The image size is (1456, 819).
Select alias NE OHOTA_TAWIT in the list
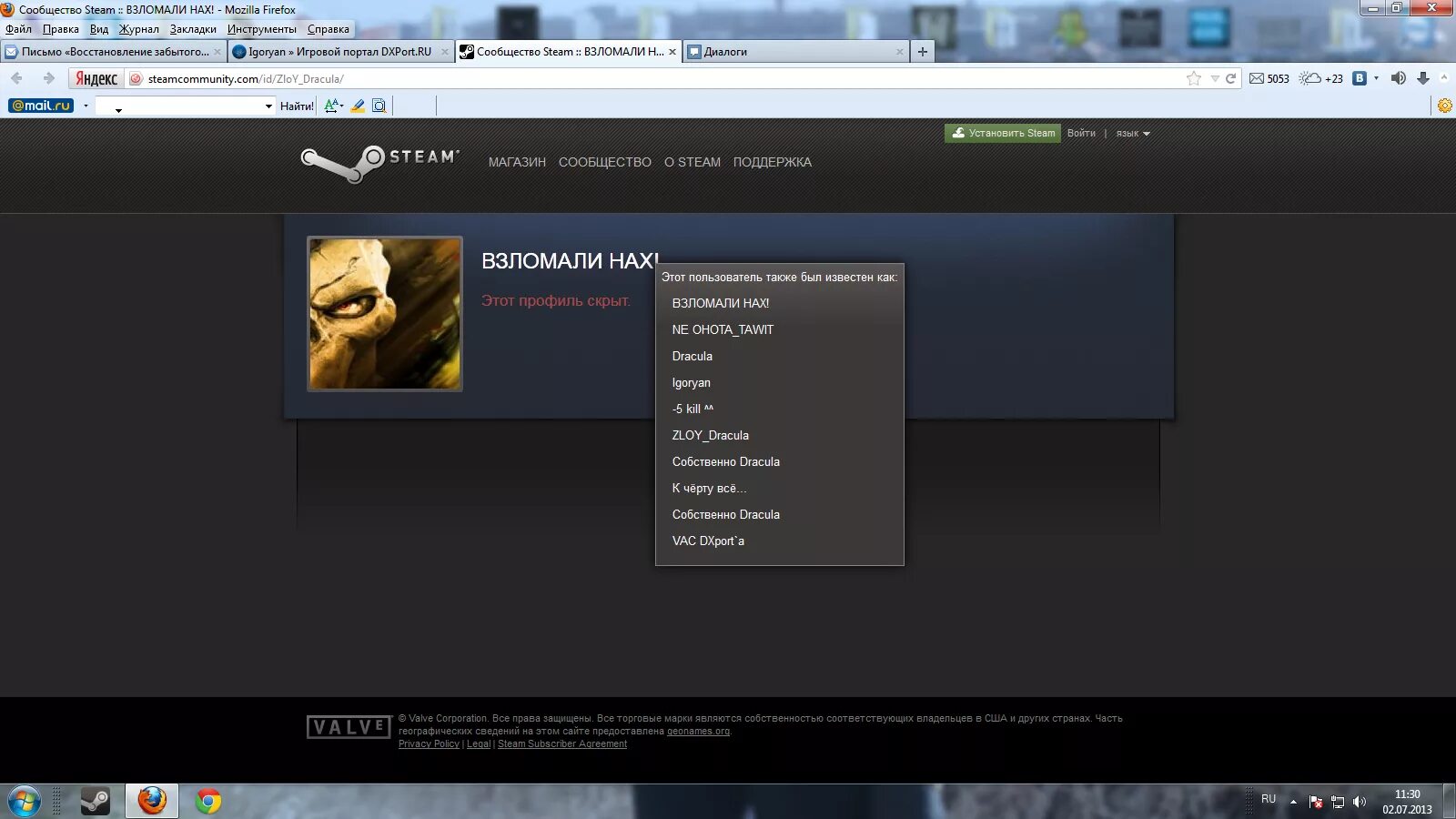click(x=723, y=329)
